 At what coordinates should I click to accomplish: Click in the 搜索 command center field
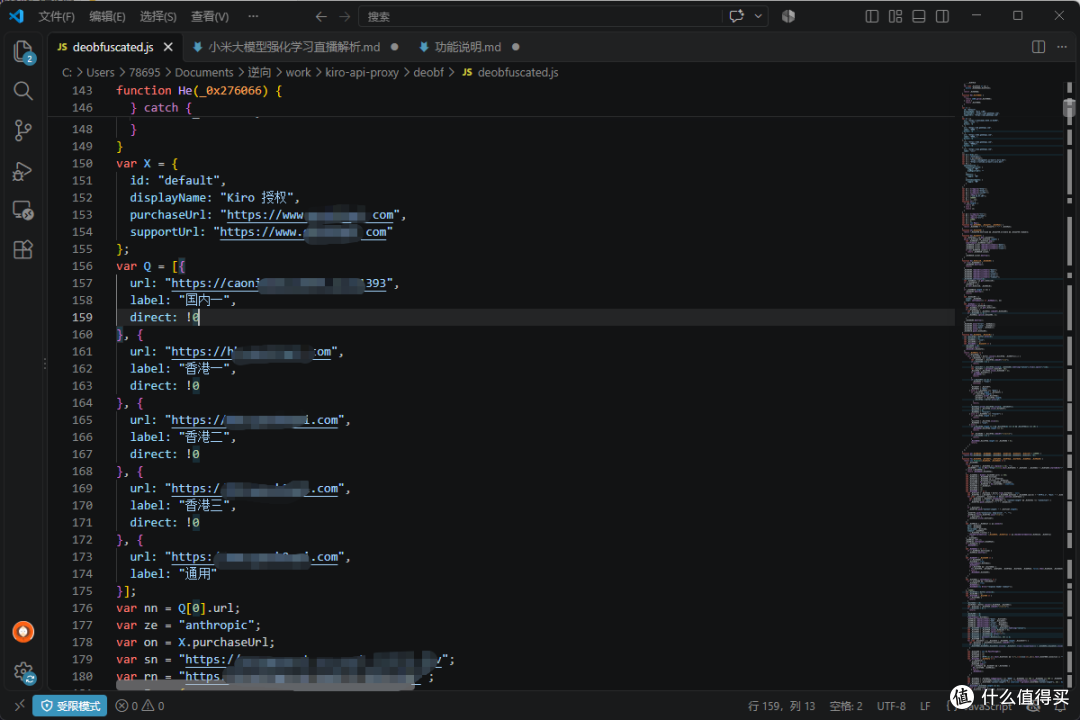click(540, 17)
